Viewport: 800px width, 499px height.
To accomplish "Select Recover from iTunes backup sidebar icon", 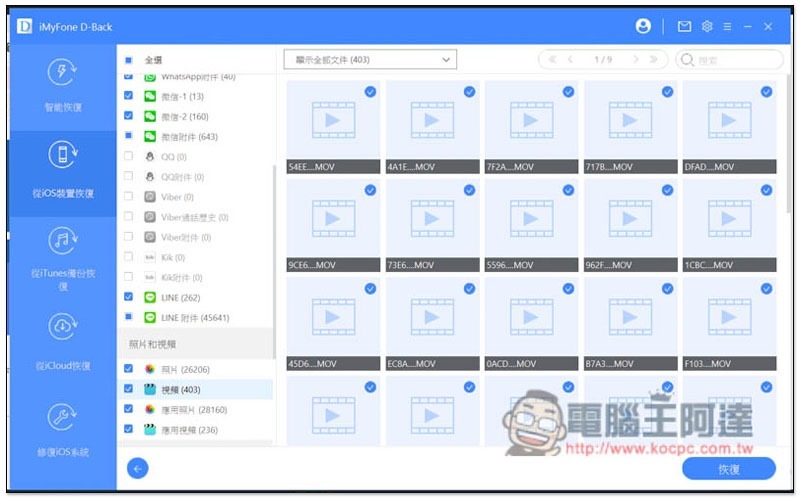I will click(x=63, y=241).
